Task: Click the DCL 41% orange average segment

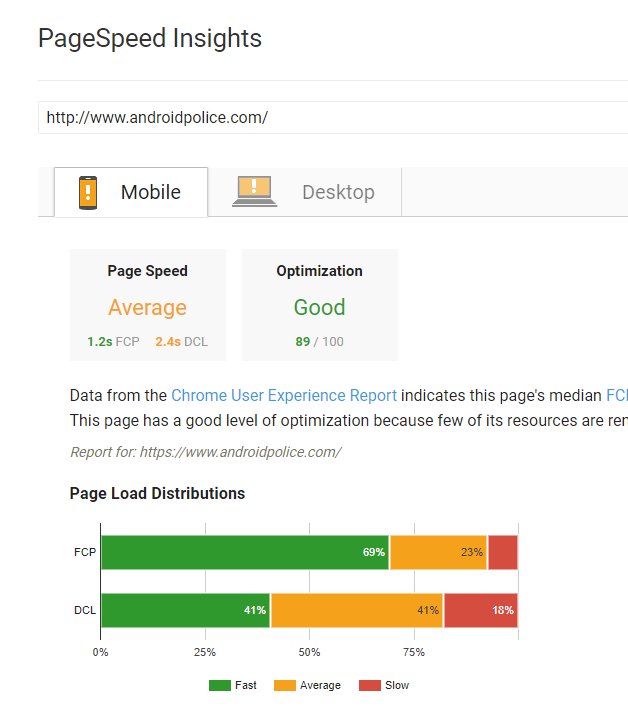Action: tap(356, 610)
